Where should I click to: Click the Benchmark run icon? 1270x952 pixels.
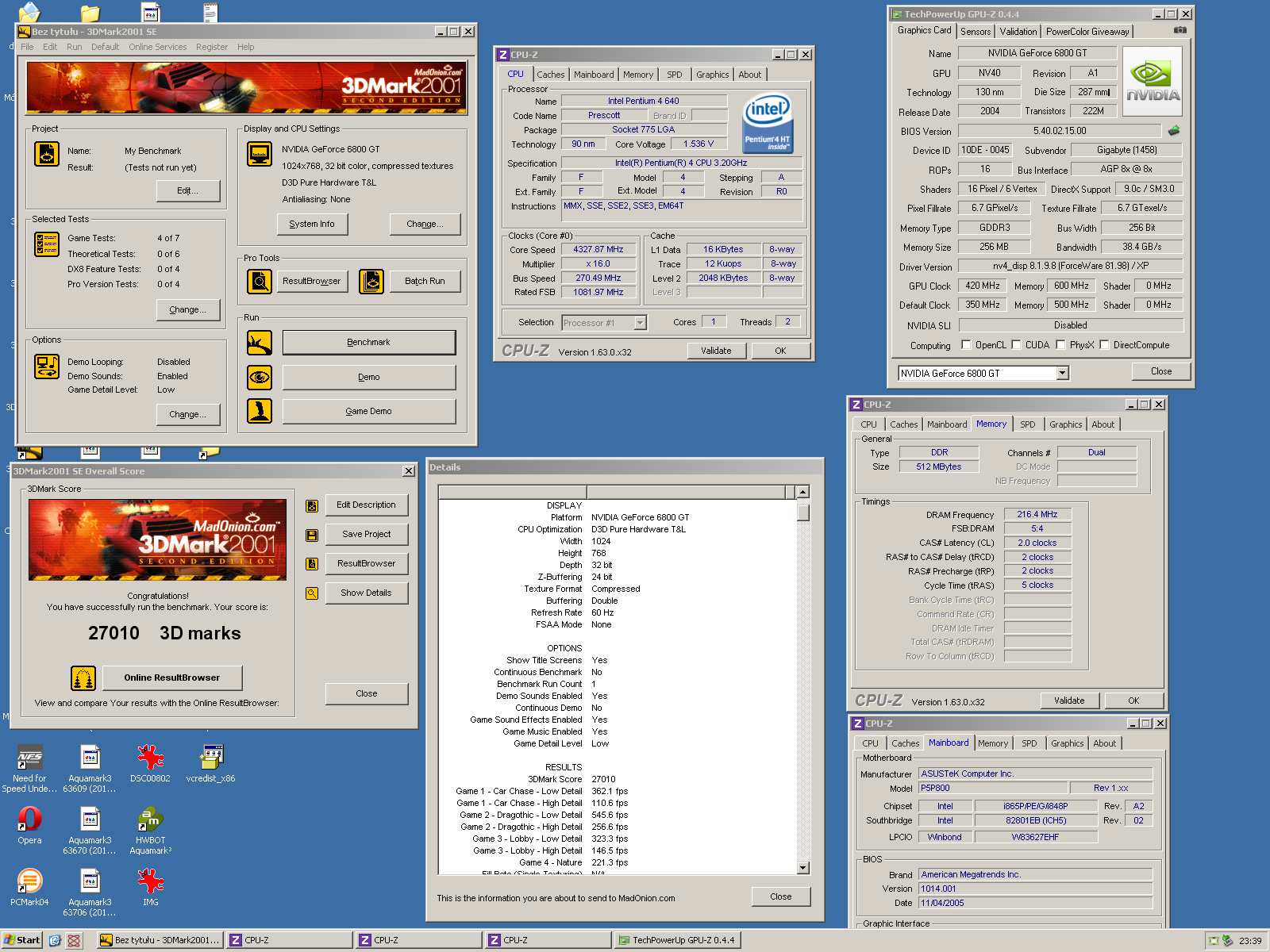tap(260, 343)
